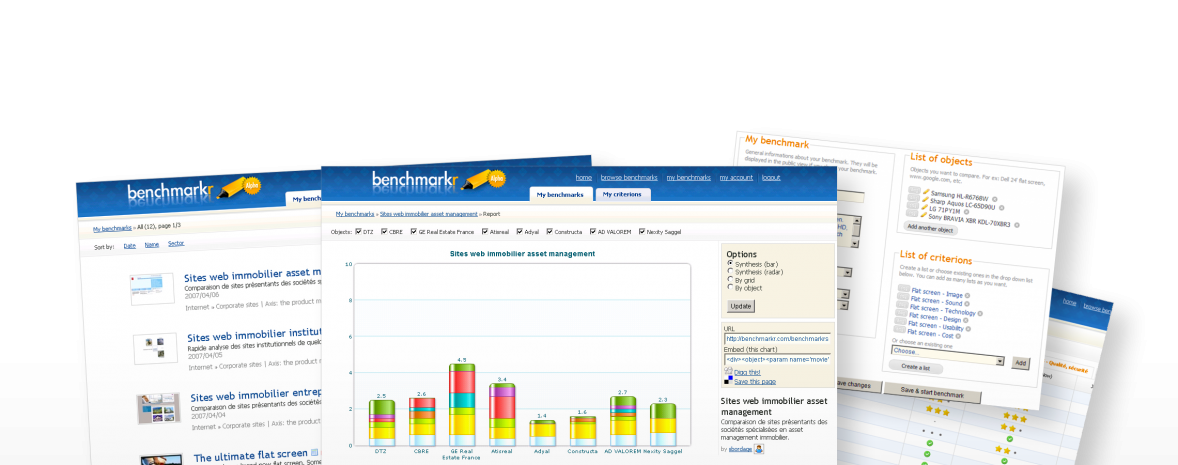Click the Digg this! link
The image size is (1178, 465).
coord(747,372)
